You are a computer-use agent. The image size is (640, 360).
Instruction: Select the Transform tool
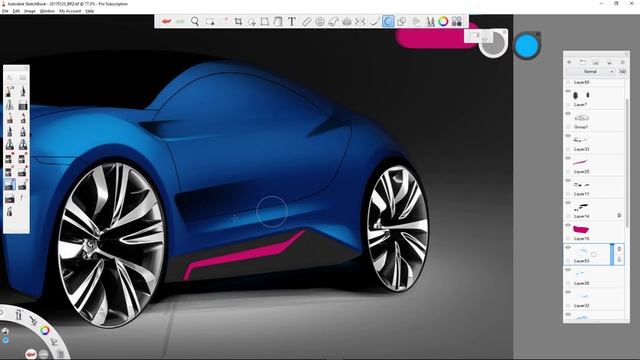pyautogui.click(x=265, y=21)
